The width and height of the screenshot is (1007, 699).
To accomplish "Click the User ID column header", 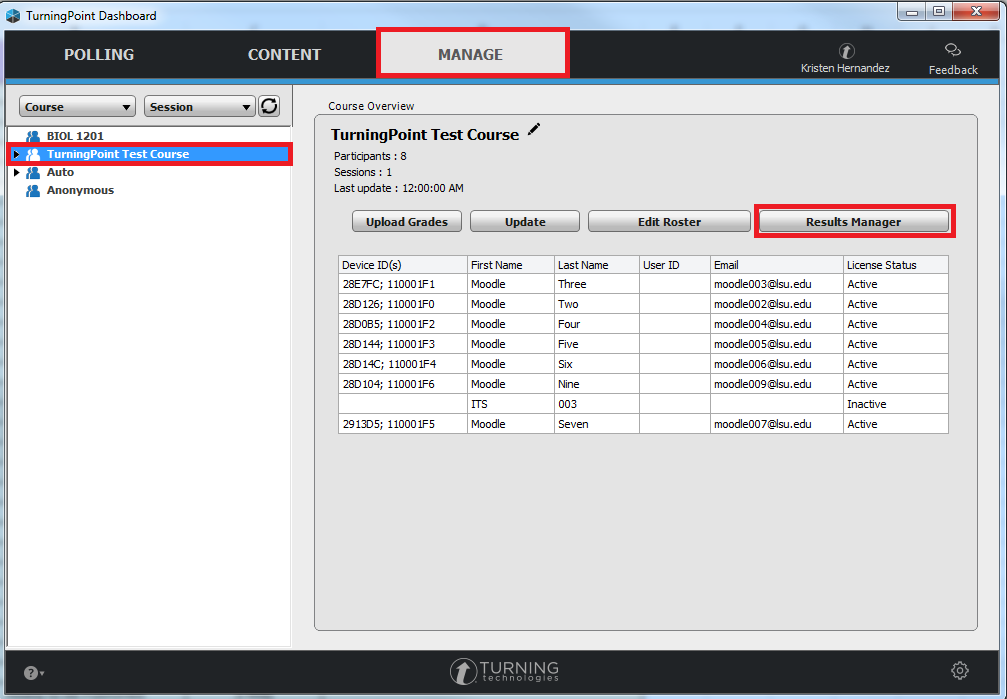I will [674, 265].
